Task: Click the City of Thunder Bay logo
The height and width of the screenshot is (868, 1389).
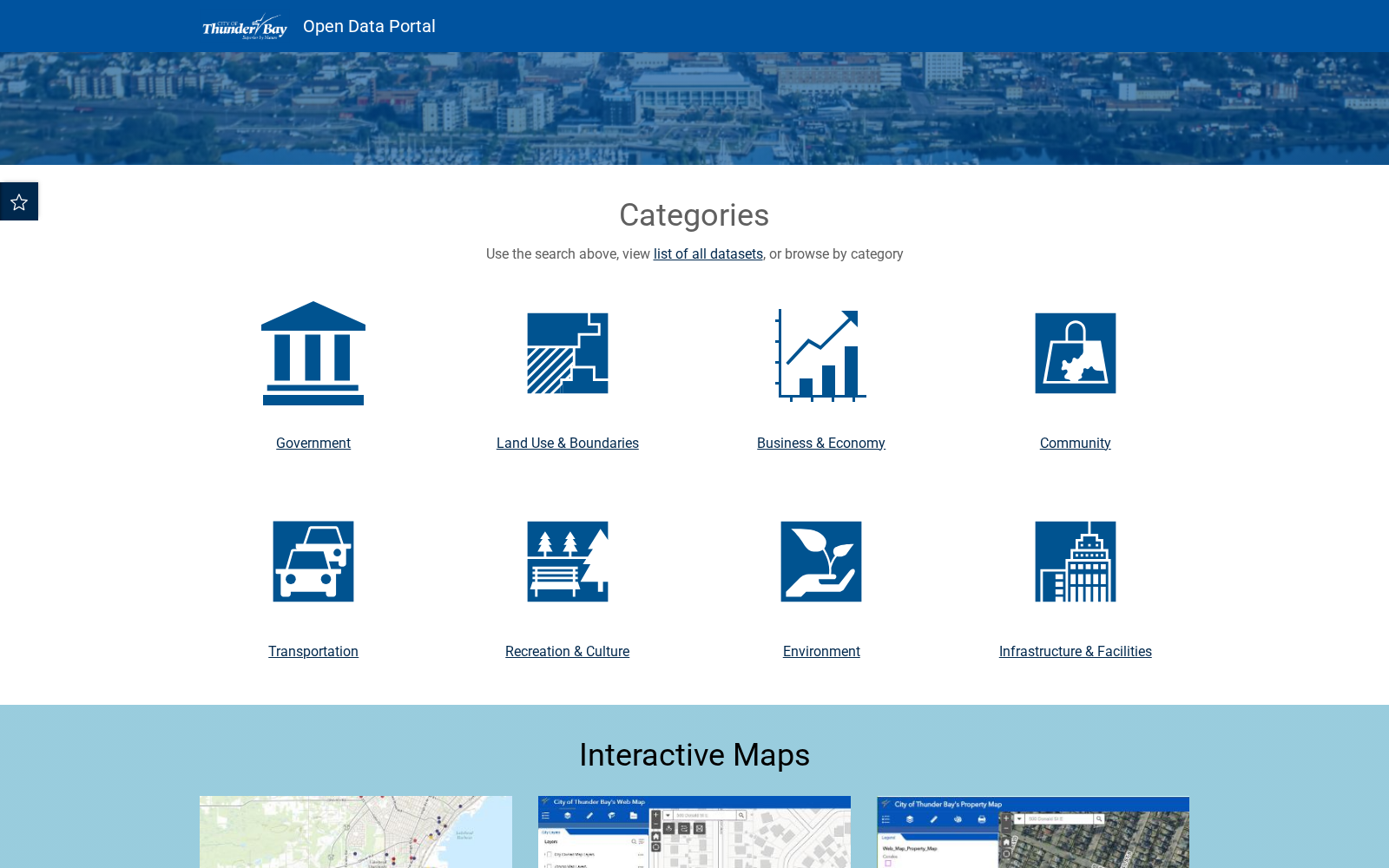Action: click(245, 26)
